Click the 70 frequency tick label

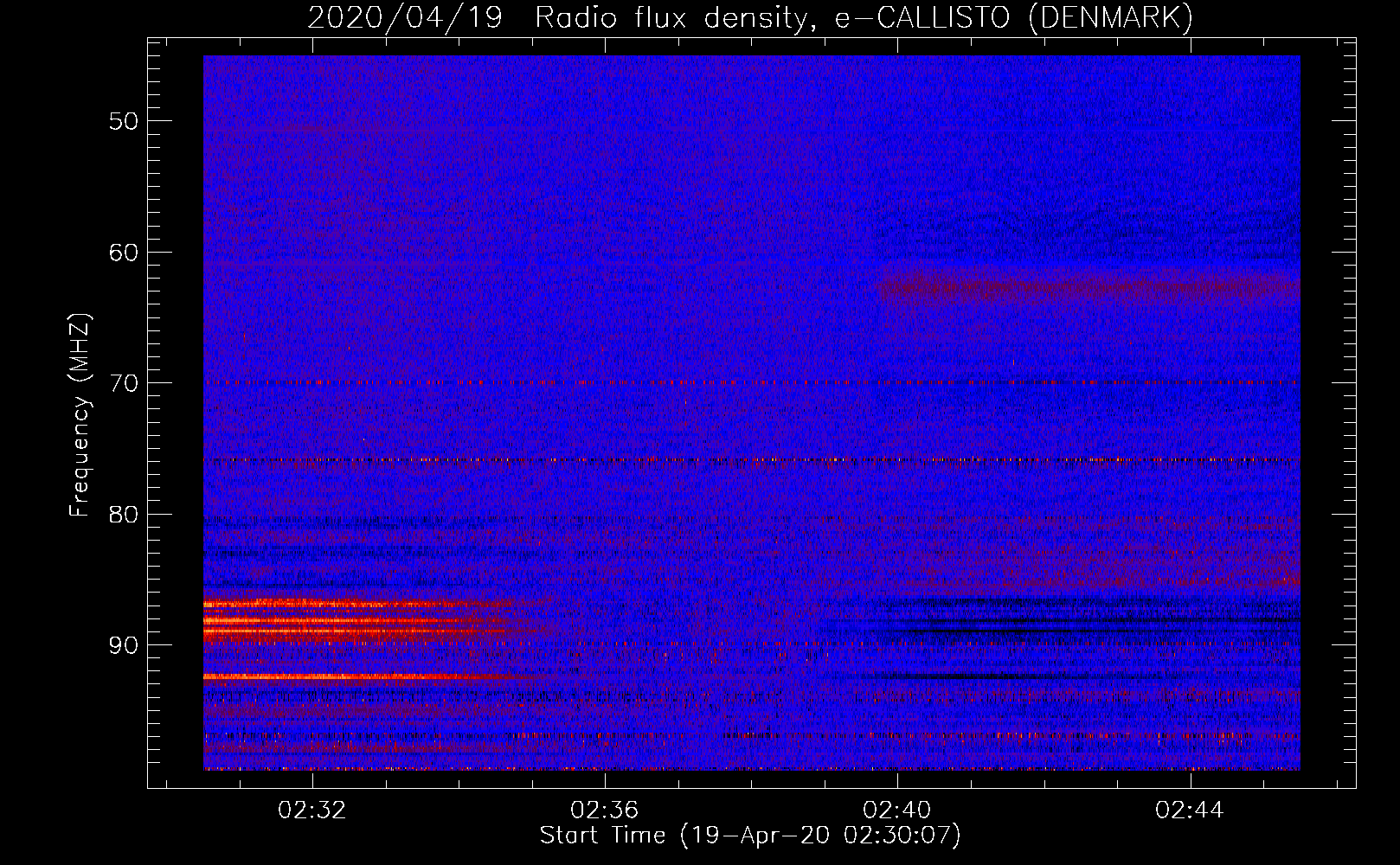click(x=124, y=383)
